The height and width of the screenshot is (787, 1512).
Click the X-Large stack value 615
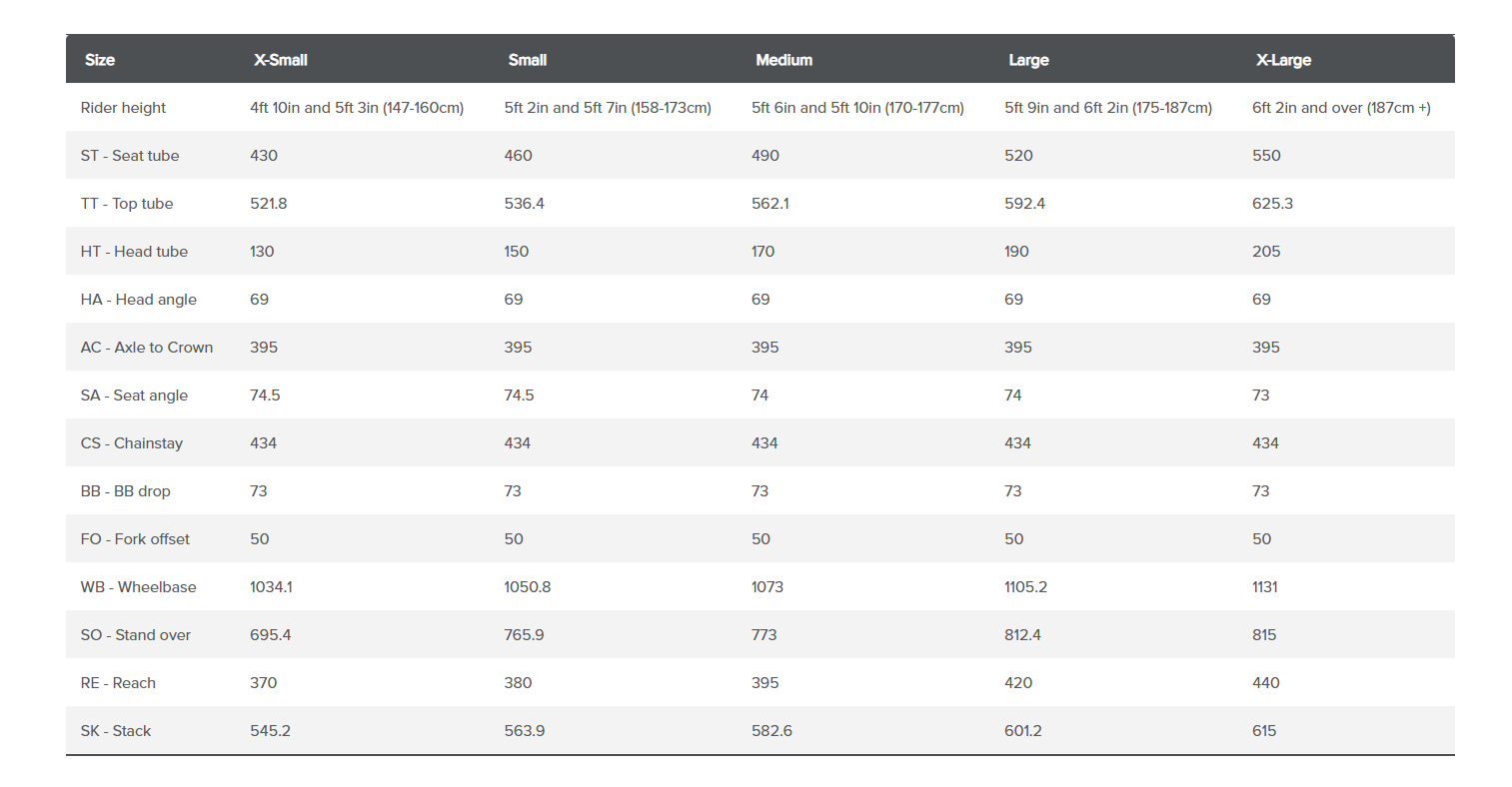(x=1264, y=731)
